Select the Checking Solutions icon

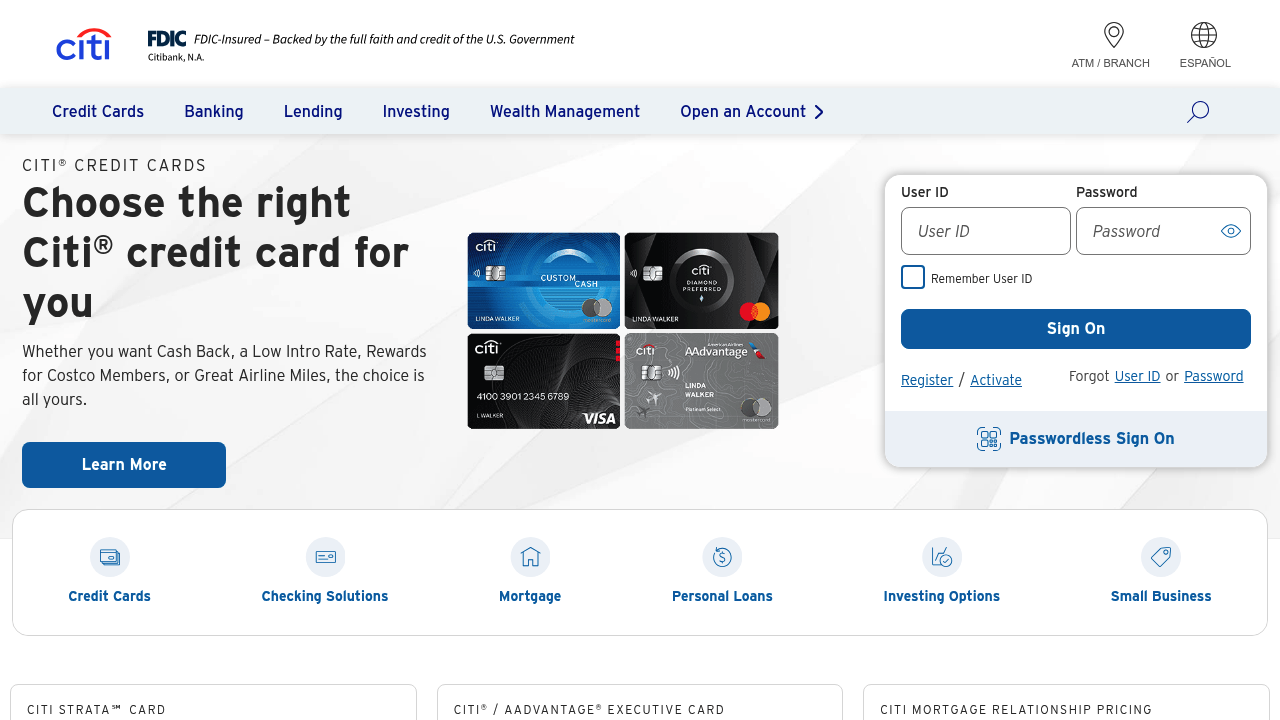(325, 557)
